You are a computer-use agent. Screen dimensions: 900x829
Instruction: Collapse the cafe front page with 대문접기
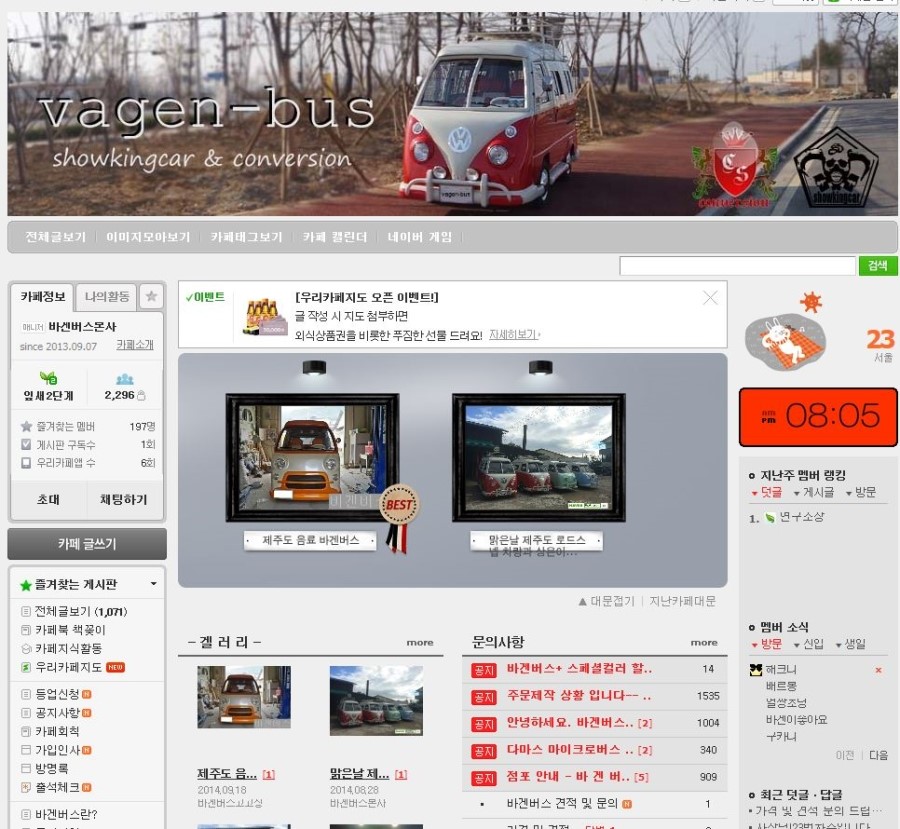(607, 601)
